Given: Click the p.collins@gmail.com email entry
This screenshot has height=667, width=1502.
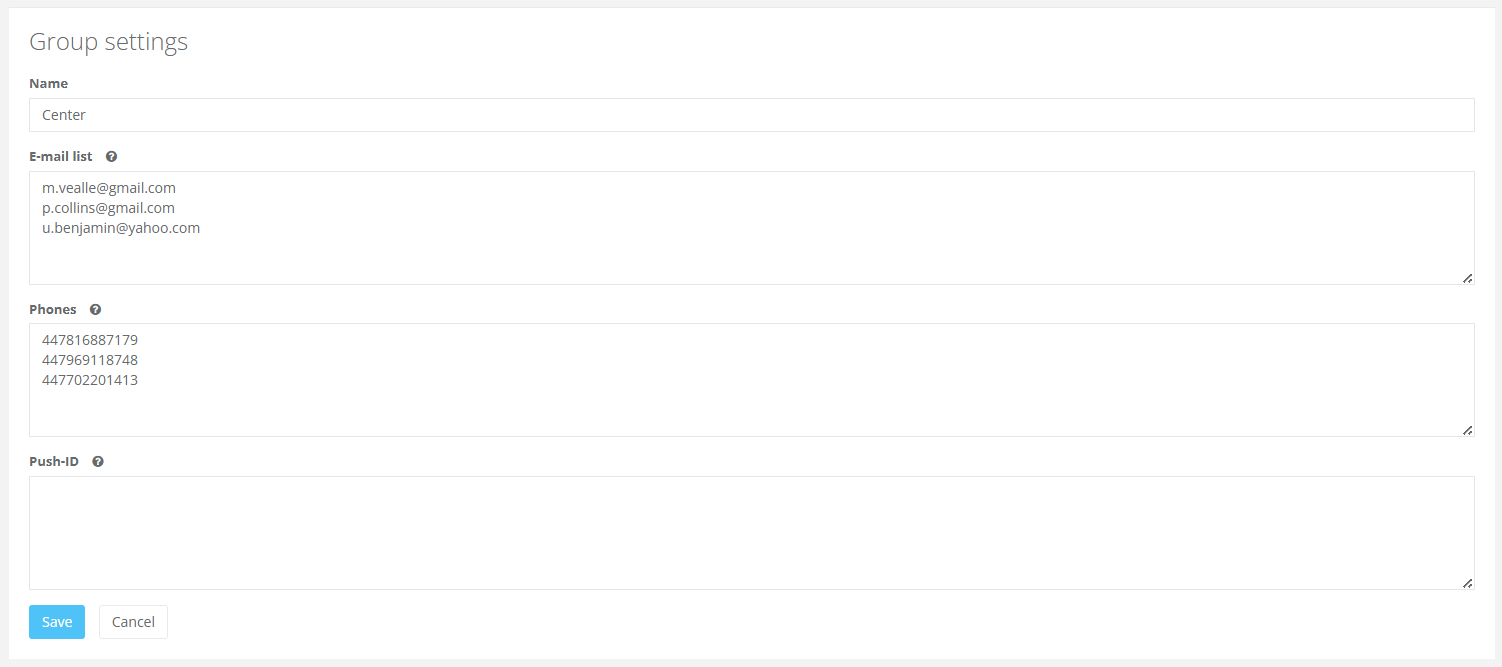Looking at the screenshot, I should (x=108, y=208).
